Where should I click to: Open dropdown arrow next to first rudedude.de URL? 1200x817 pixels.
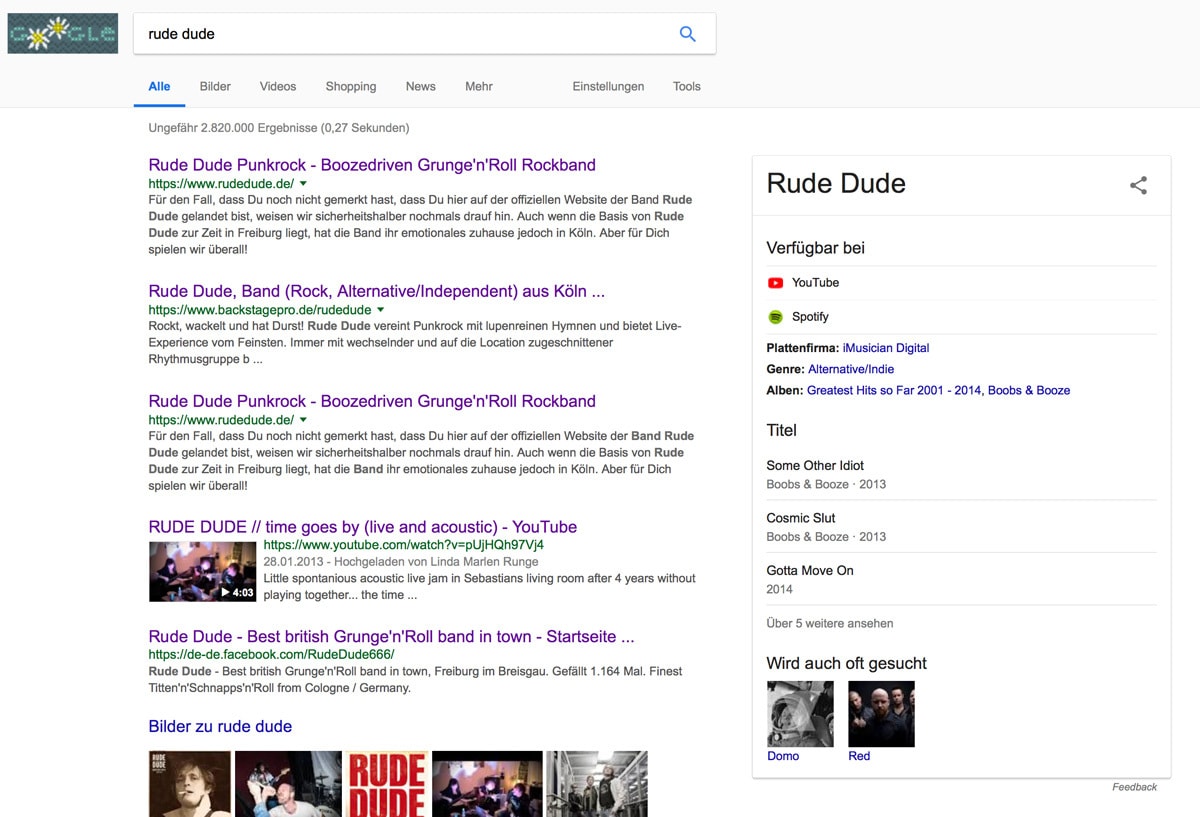pos(303,184)
